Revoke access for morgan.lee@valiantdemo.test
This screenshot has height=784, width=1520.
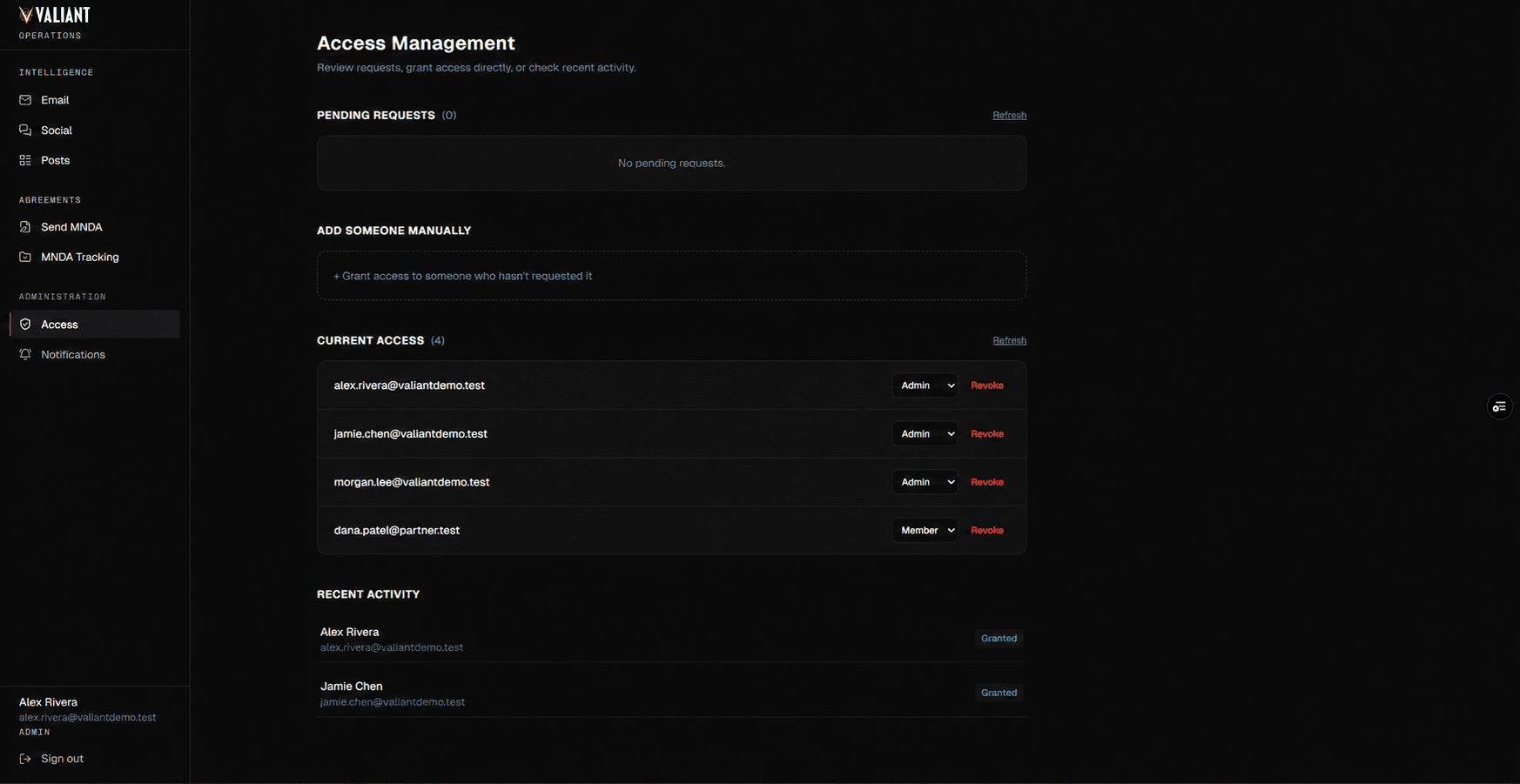(x=987, y=482)
